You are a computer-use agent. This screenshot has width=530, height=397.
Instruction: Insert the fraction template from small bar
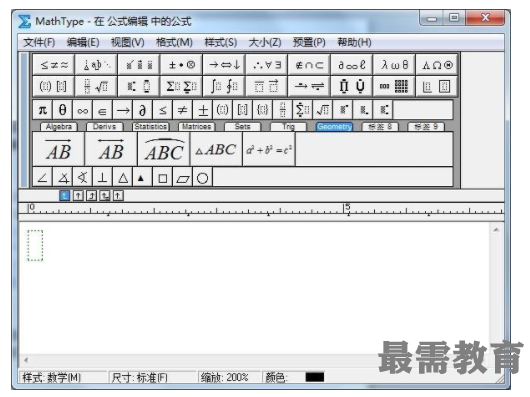tap(283, 110)
